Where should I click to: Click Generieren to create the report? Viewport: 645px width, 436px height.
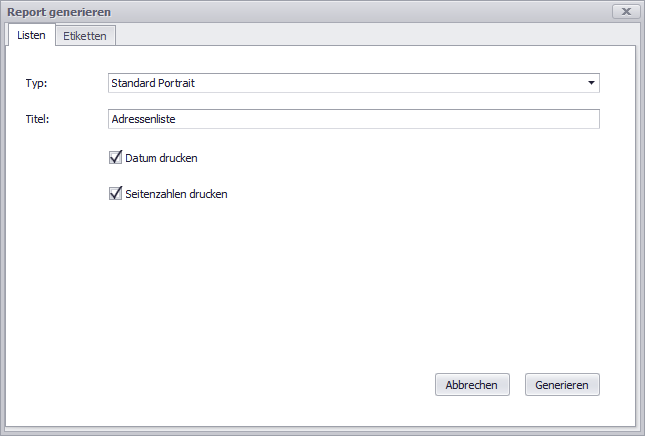pos(562,385)
